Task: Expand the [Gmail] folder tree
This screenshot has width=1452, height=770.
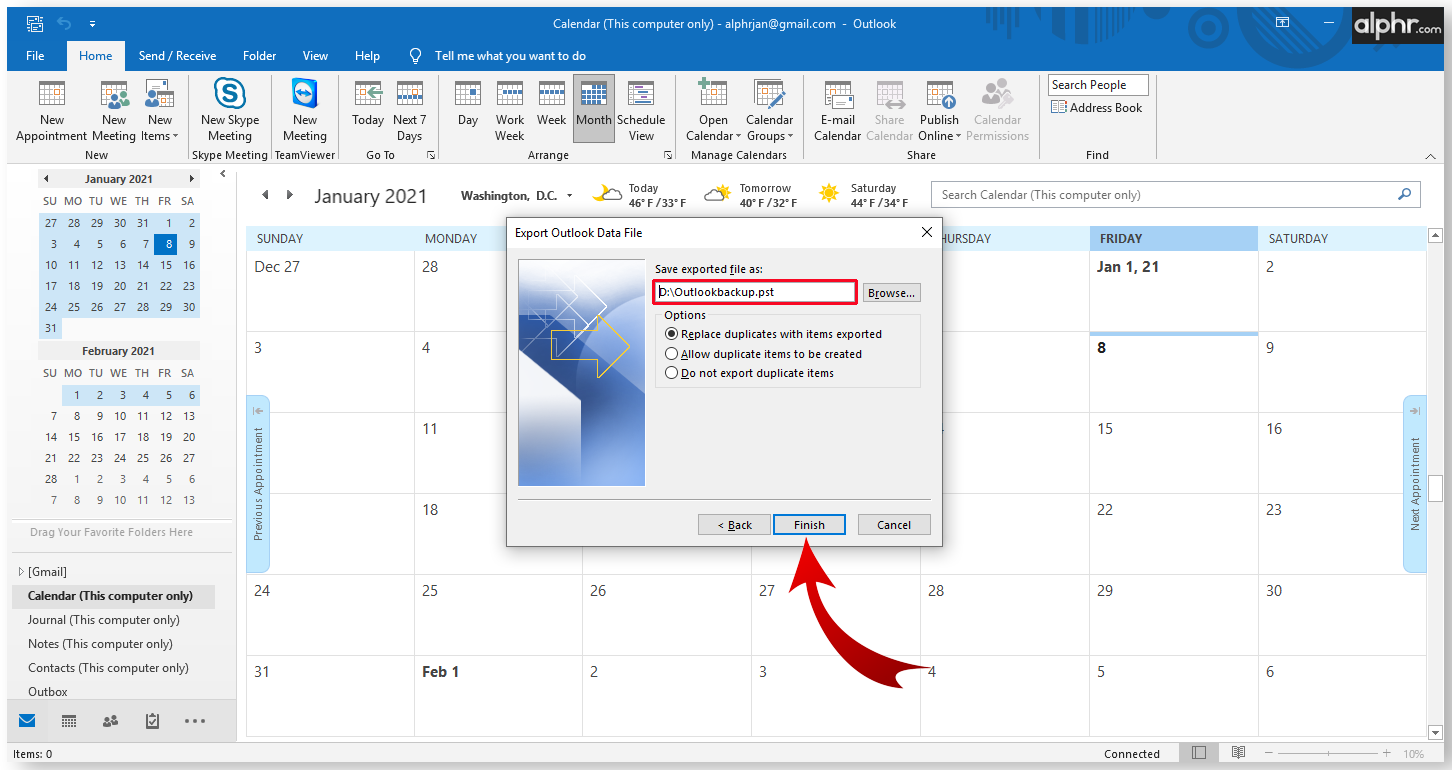Action: point(21,572)
